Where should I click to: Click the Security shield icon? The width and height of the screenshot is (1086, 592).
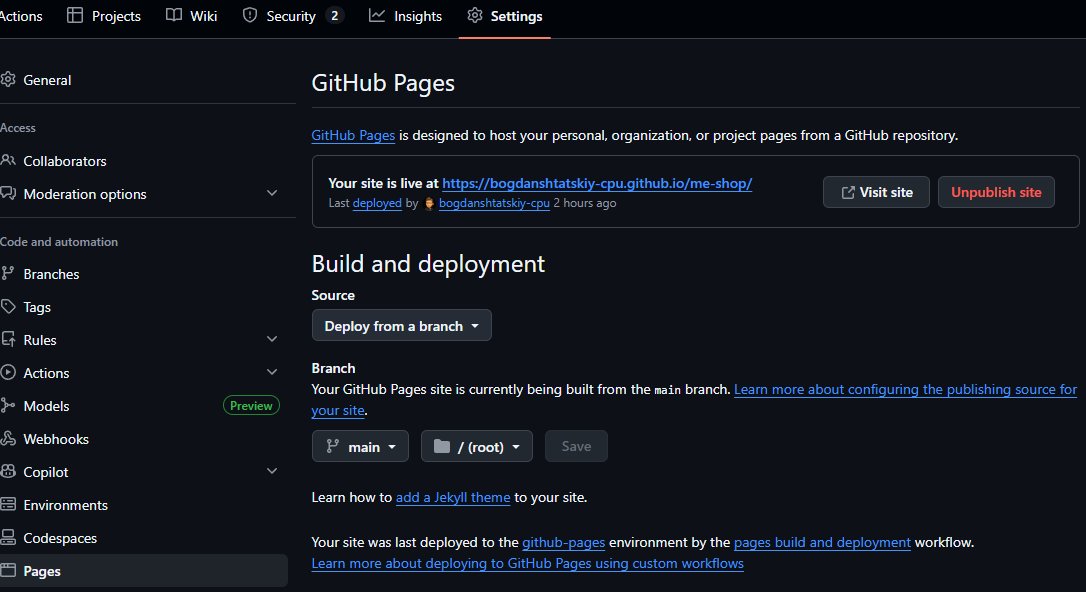coord(250,15)
